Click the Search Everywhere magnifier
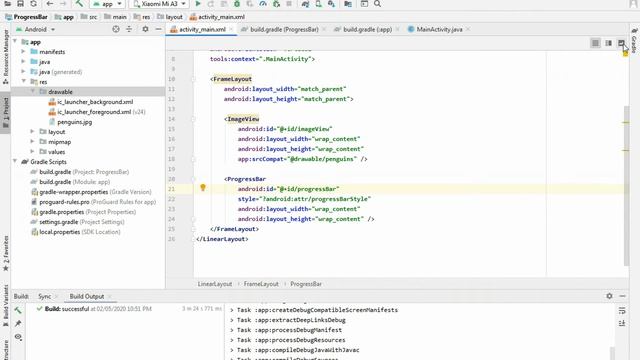Image resolution: width=640 pixels, height=360 pixels. pyautogui.click(x=378, y=4)
